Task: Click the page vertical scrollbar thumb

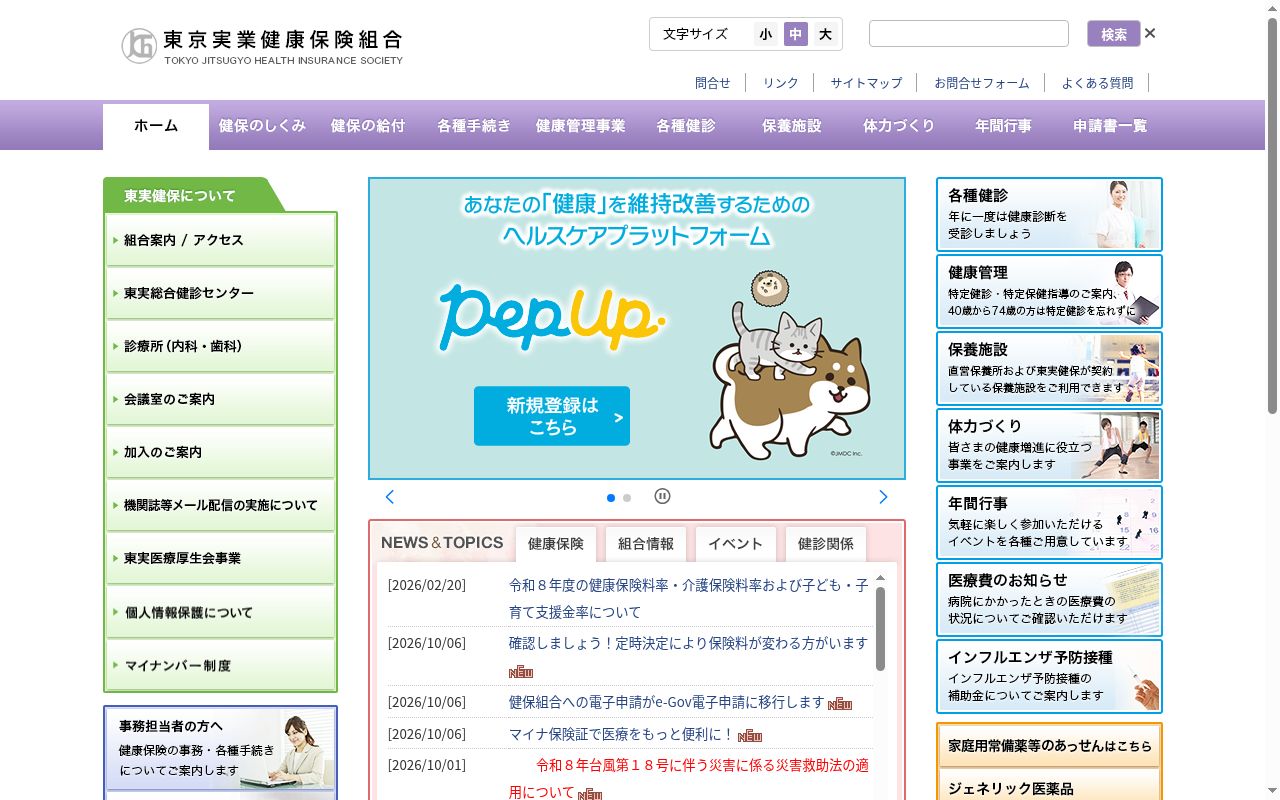Action: click(x=1272, y=216)
